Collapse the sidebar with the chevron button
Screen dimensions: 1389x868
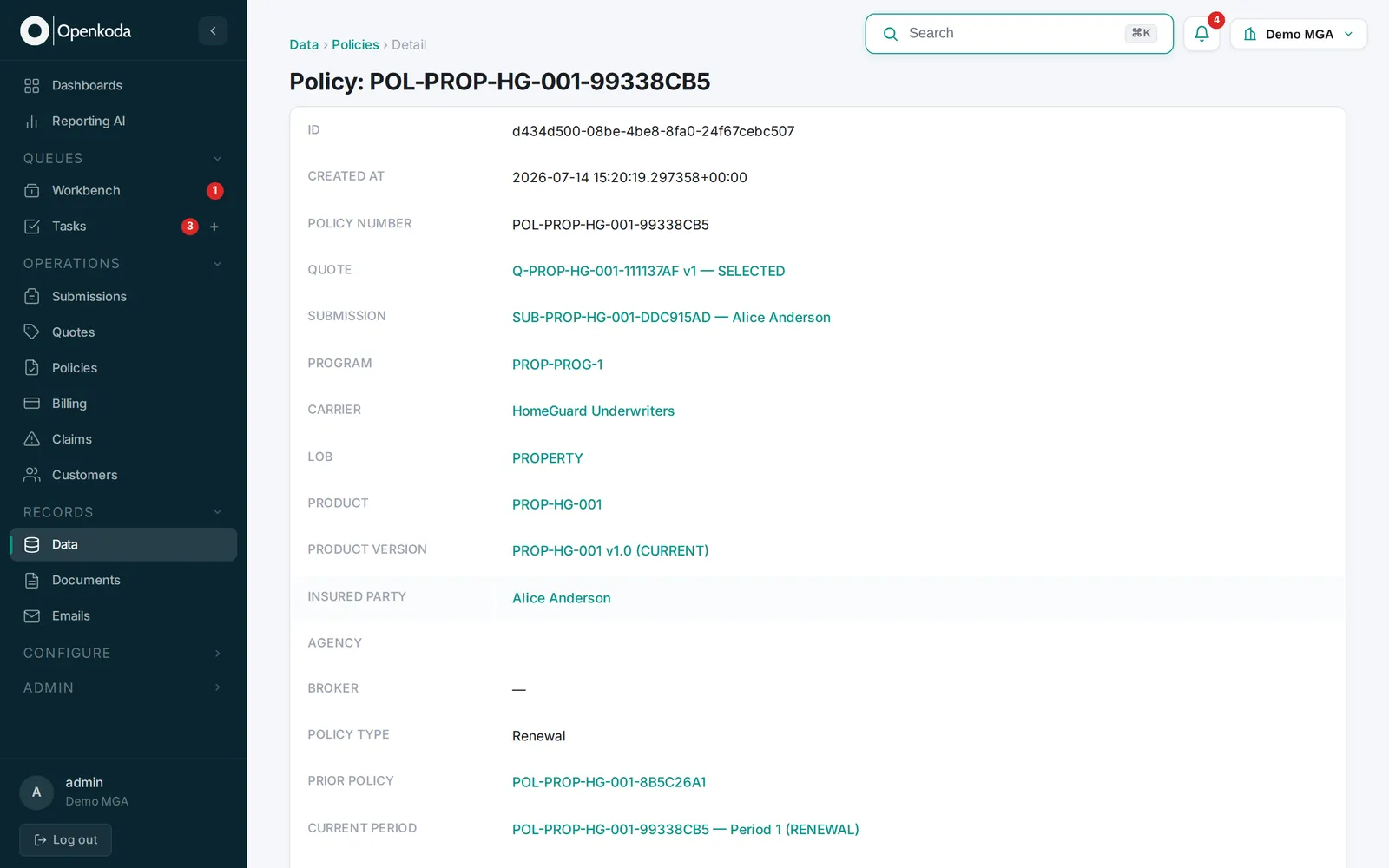point(213,31)
